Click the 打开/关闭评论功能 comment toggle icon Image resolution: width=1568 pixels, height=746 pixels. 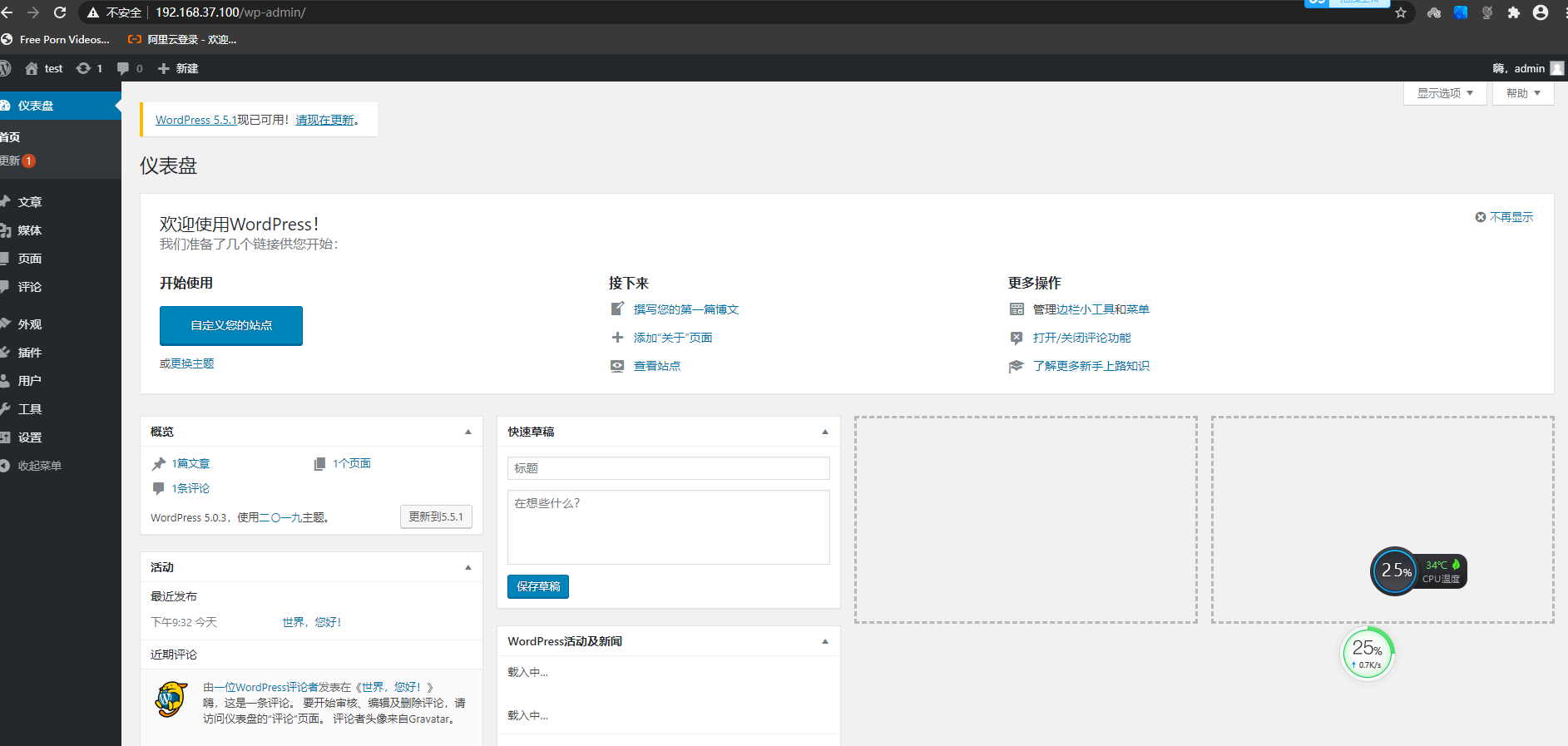1016,338
